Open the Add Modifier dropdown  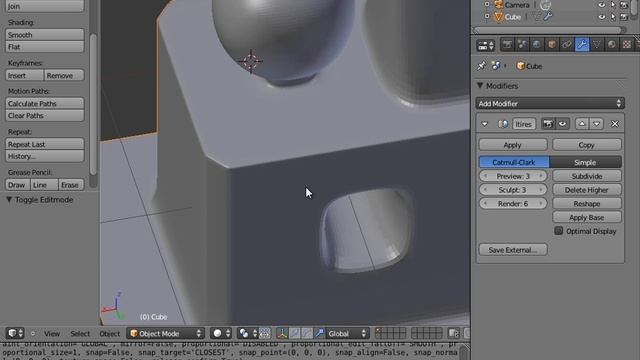point(550,103)
